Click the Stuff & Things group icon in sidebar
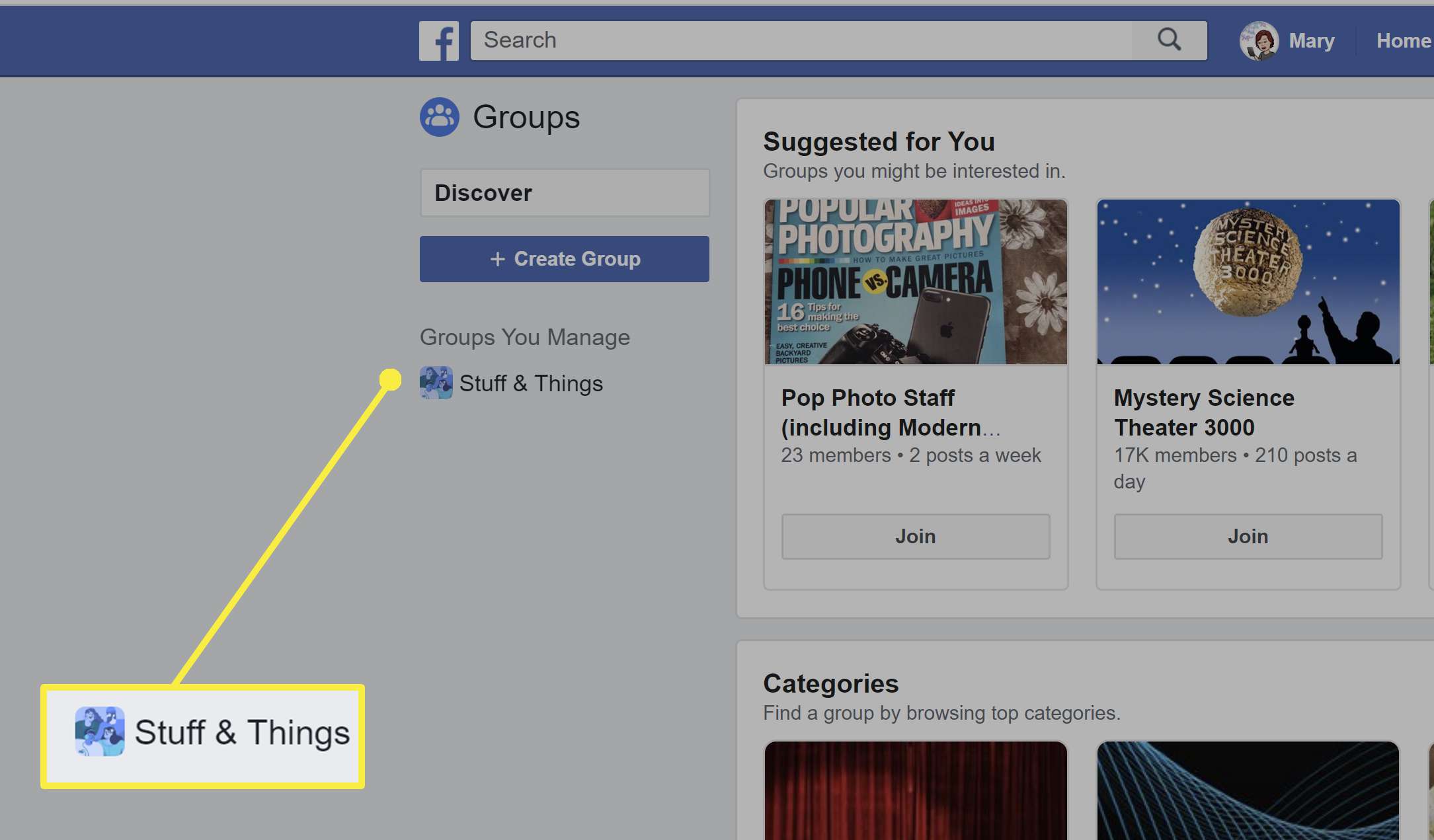 pyautogui.click(x=436, y=383)
